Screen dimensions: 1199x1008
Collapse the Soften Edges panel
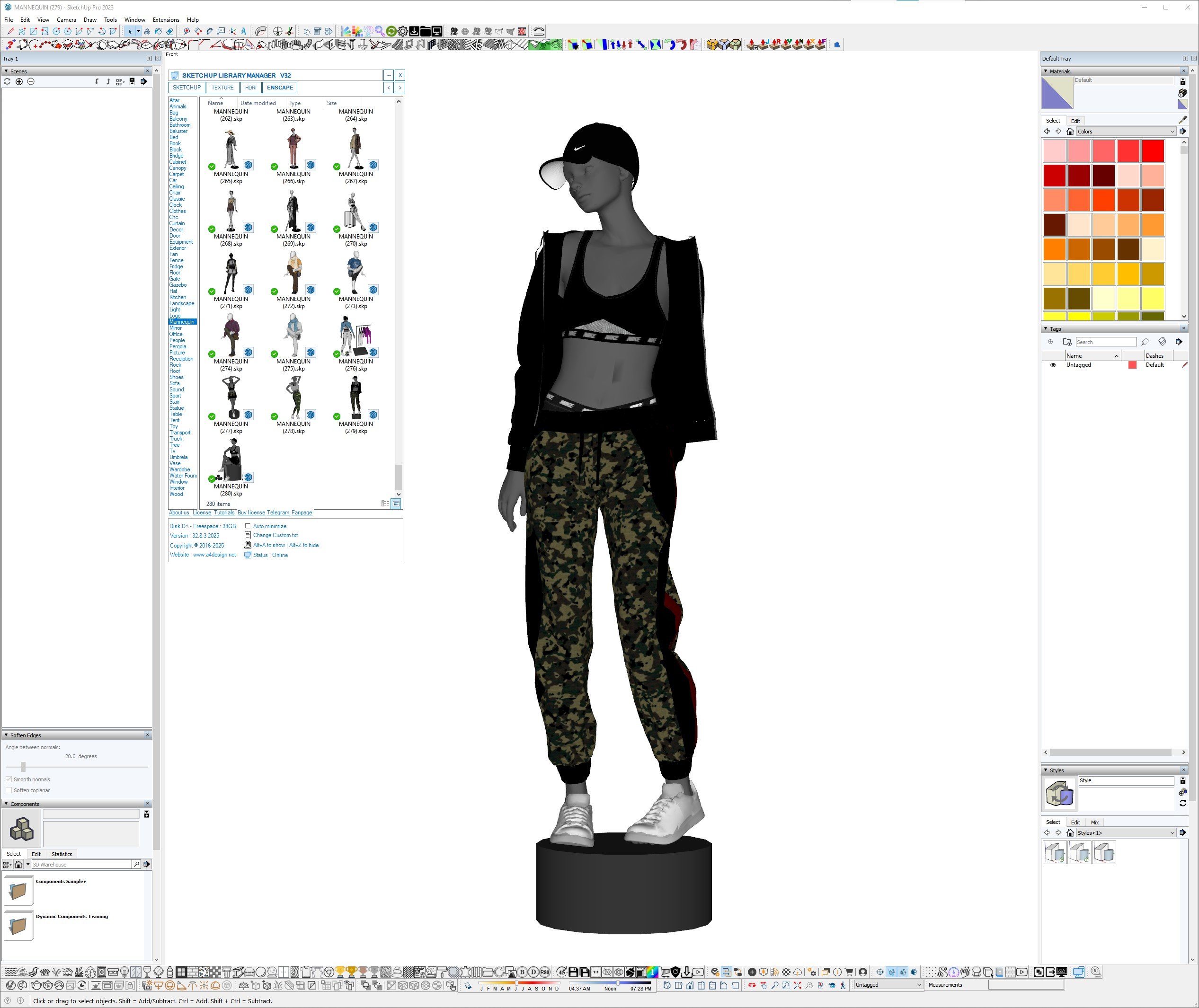[x=6, y=735]
